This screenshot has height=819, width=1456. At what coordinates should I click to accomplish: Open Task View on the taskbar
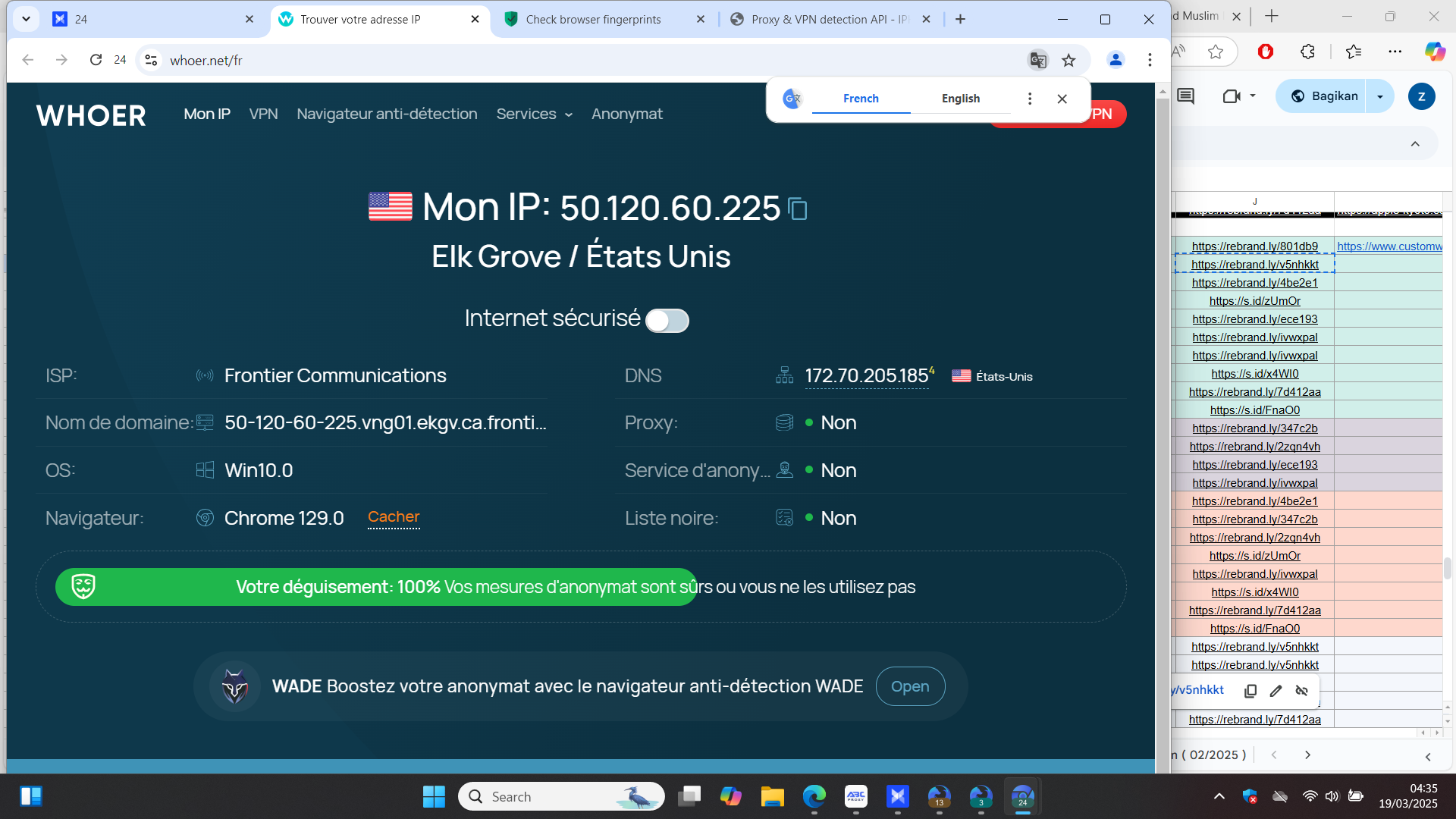click(x=689, y=796)
